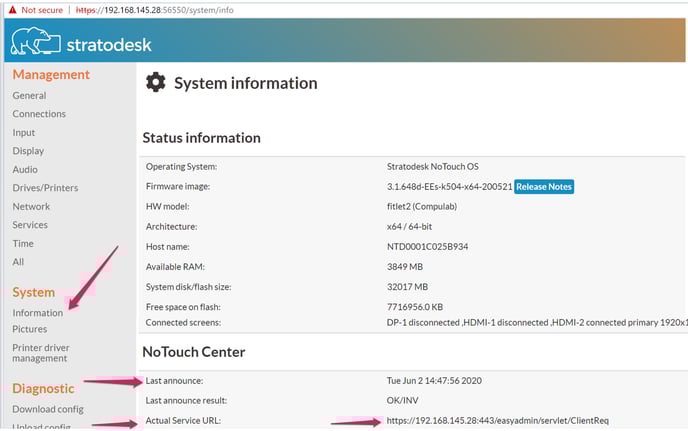688x431 pixels.
Task: Select Audio in the Management menu
Action: [x=25, y=169]
